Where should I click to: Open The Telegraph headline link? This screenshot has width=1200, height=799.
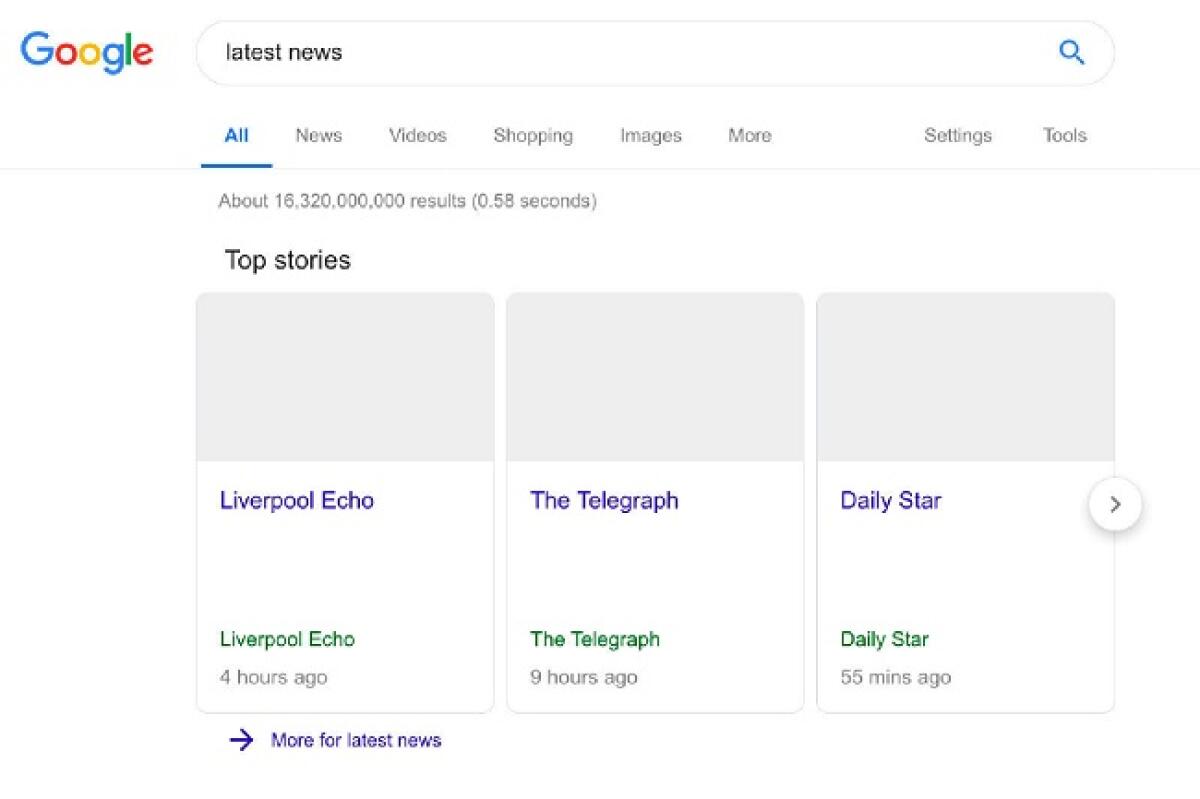click(604, 501)
